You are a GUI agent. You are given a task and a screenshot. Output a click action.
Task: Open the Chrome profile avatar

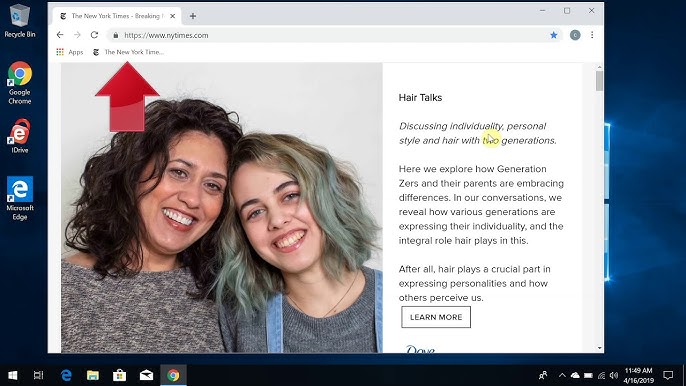tap(575, 35)
